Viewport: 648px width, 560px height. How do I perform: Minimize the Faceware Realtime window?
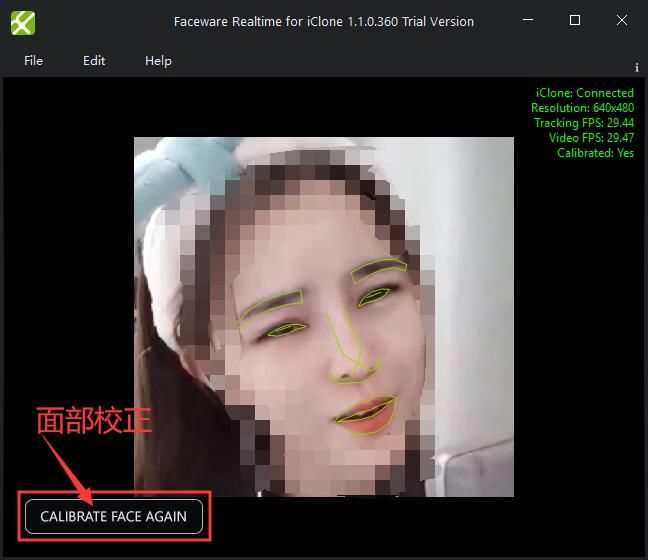click(528, 20)
